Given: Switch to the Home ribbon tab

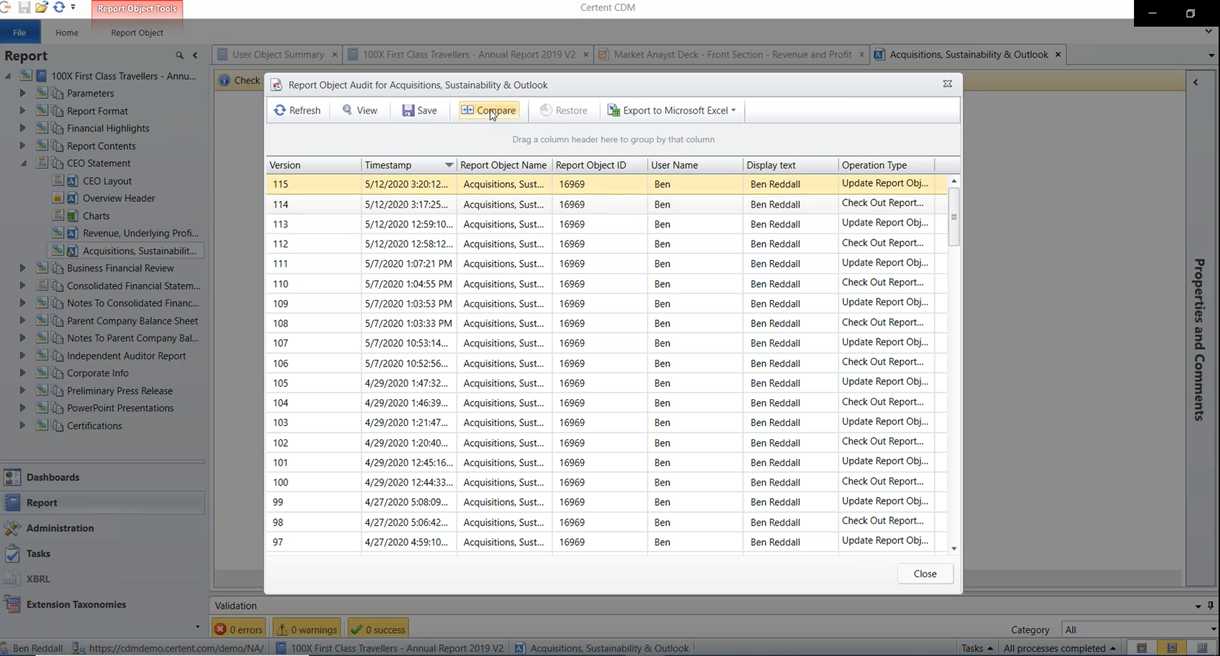Looking at the screenshot, I should (67, 32).
